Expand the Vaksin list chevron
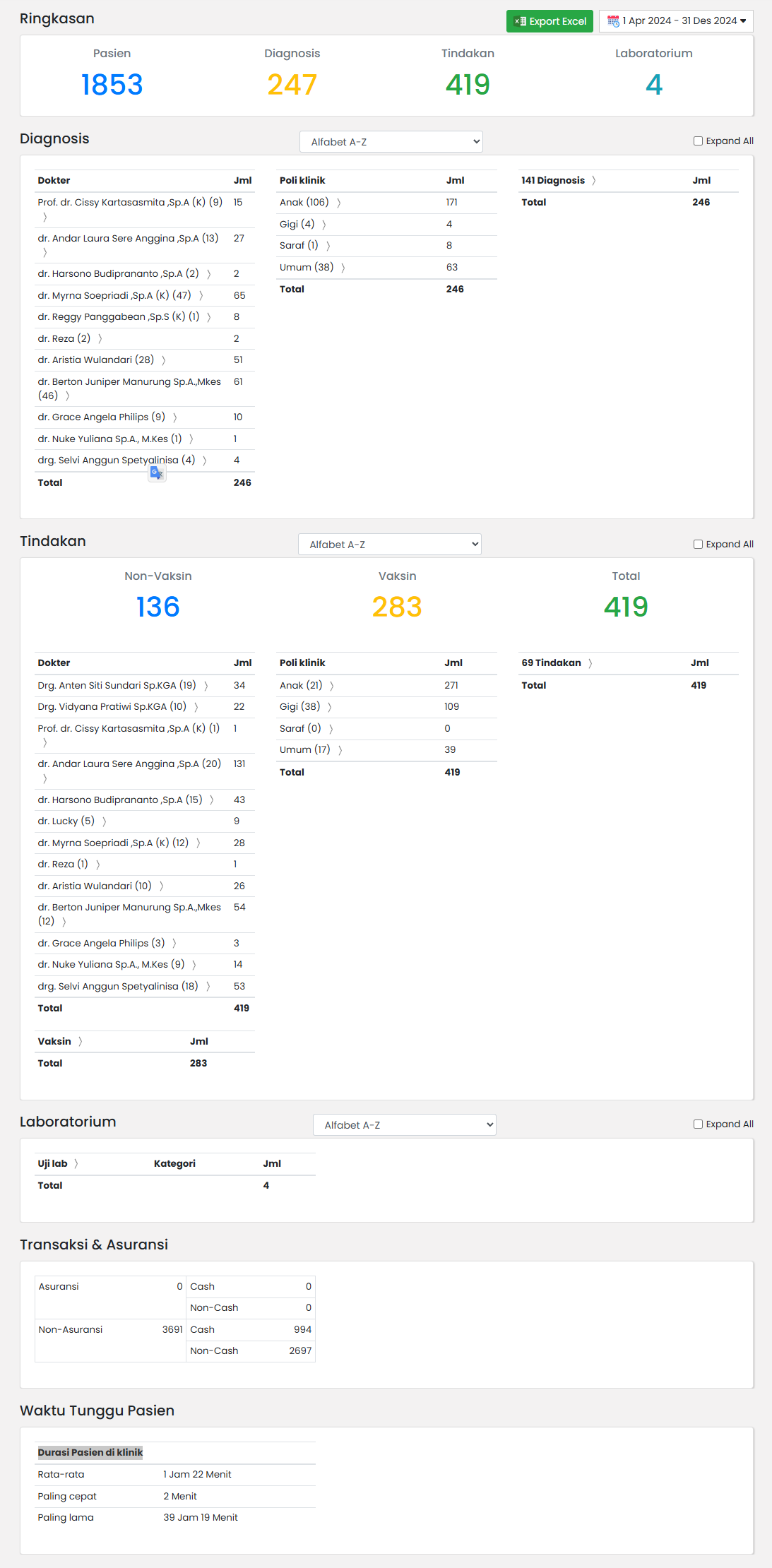The image size is (772, 1568). click(x=81, y=1042)
